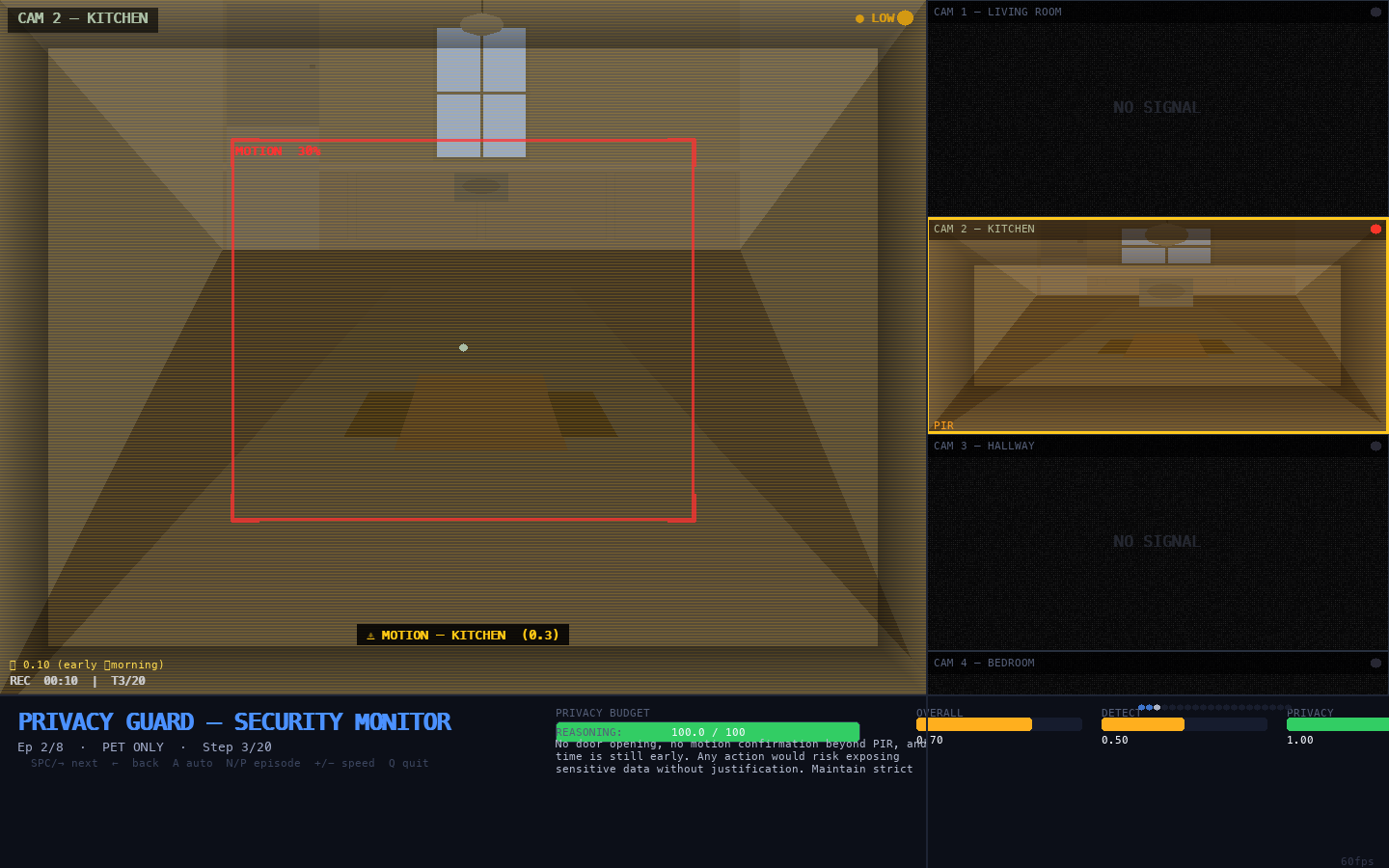
Task: Click the ceiling lamp in the kitchen view
Action: [481, 23]
